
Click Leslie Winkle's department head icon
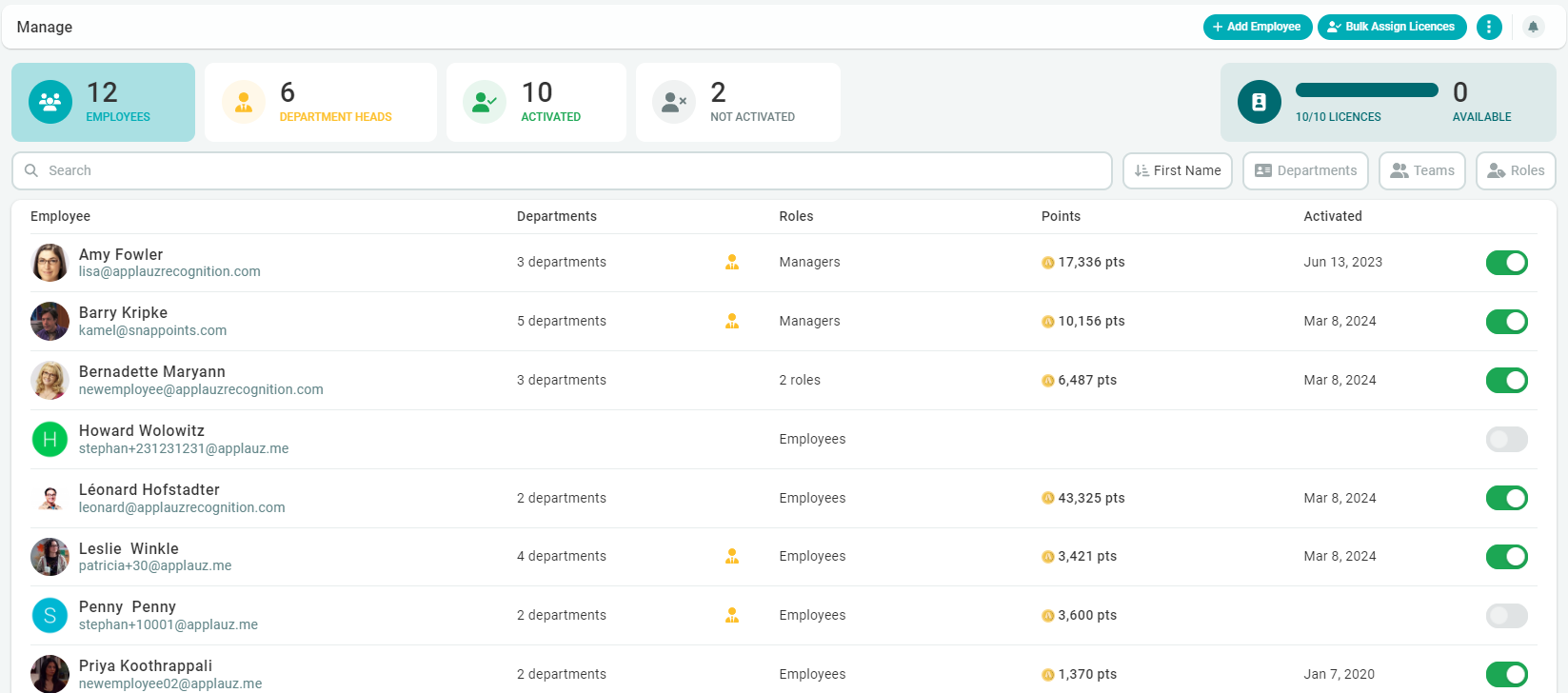731,557
